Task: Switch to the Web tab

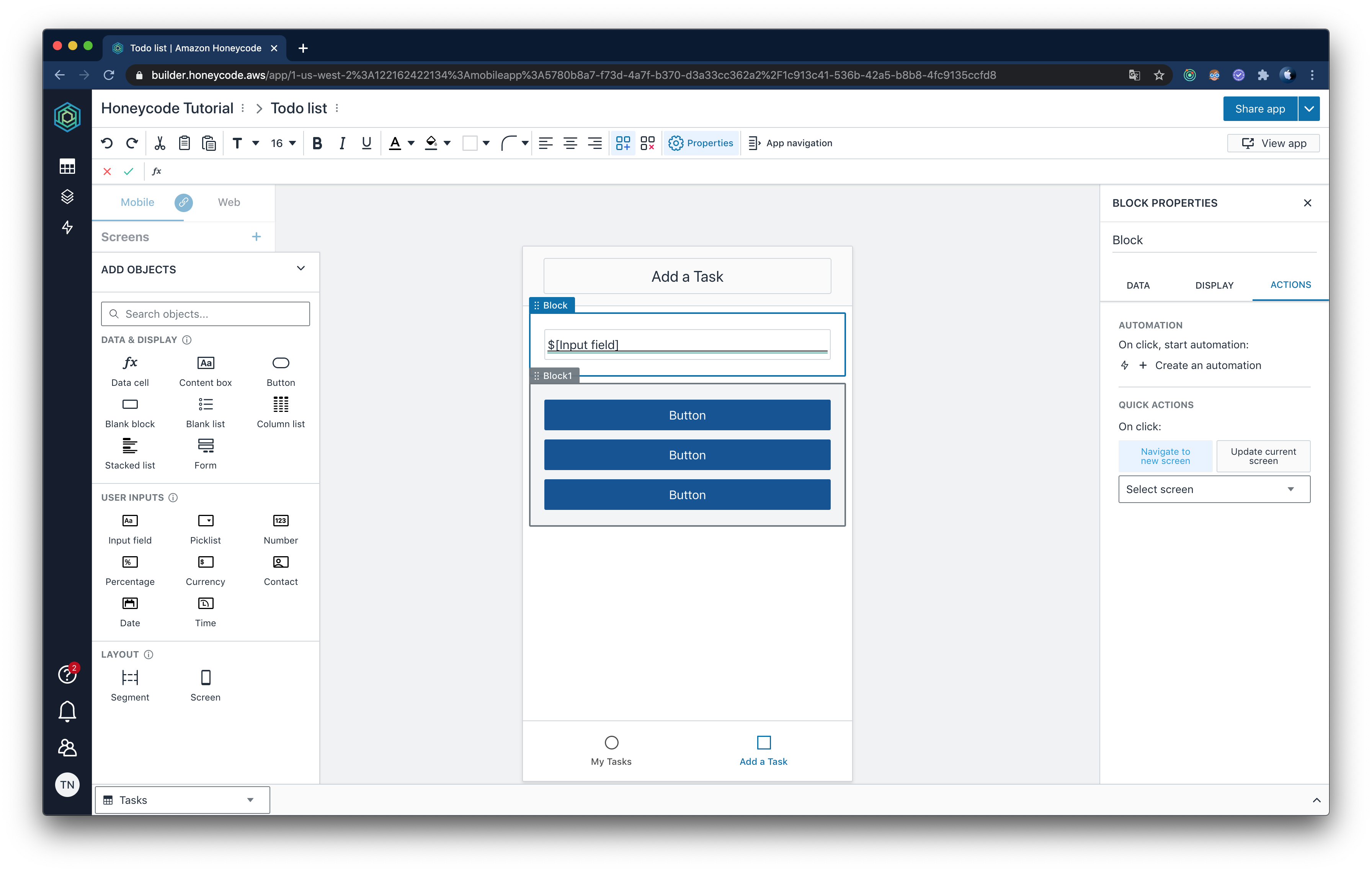Action: 229,202
